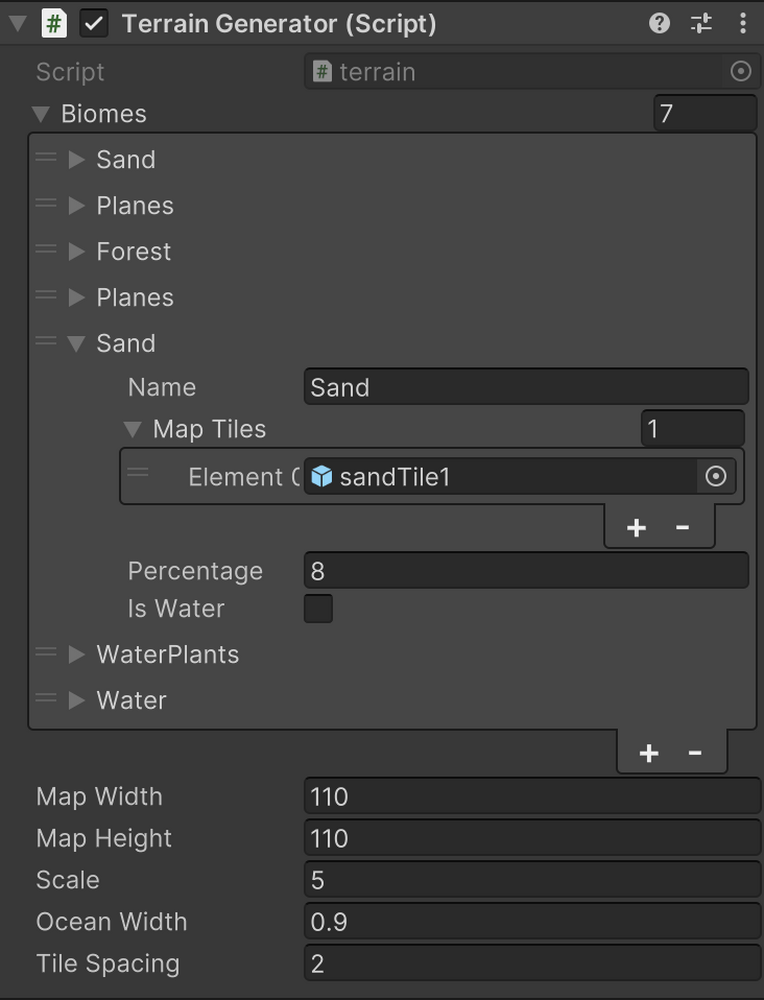
Task: Open the component's three-dot context menu
Action: coord(743,23)
